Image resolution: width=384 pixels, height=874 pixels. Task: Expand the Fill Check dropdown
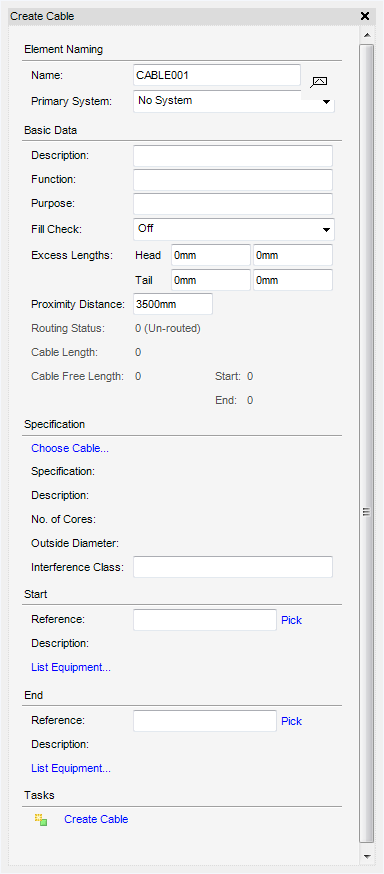(x=234, y=229)
